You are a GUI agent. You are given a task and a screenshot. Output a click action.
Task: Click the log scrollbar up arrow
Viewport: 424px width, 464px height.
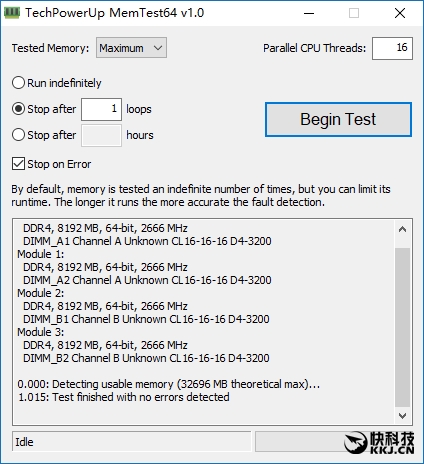pyautogui.click(x=402, y=229)
